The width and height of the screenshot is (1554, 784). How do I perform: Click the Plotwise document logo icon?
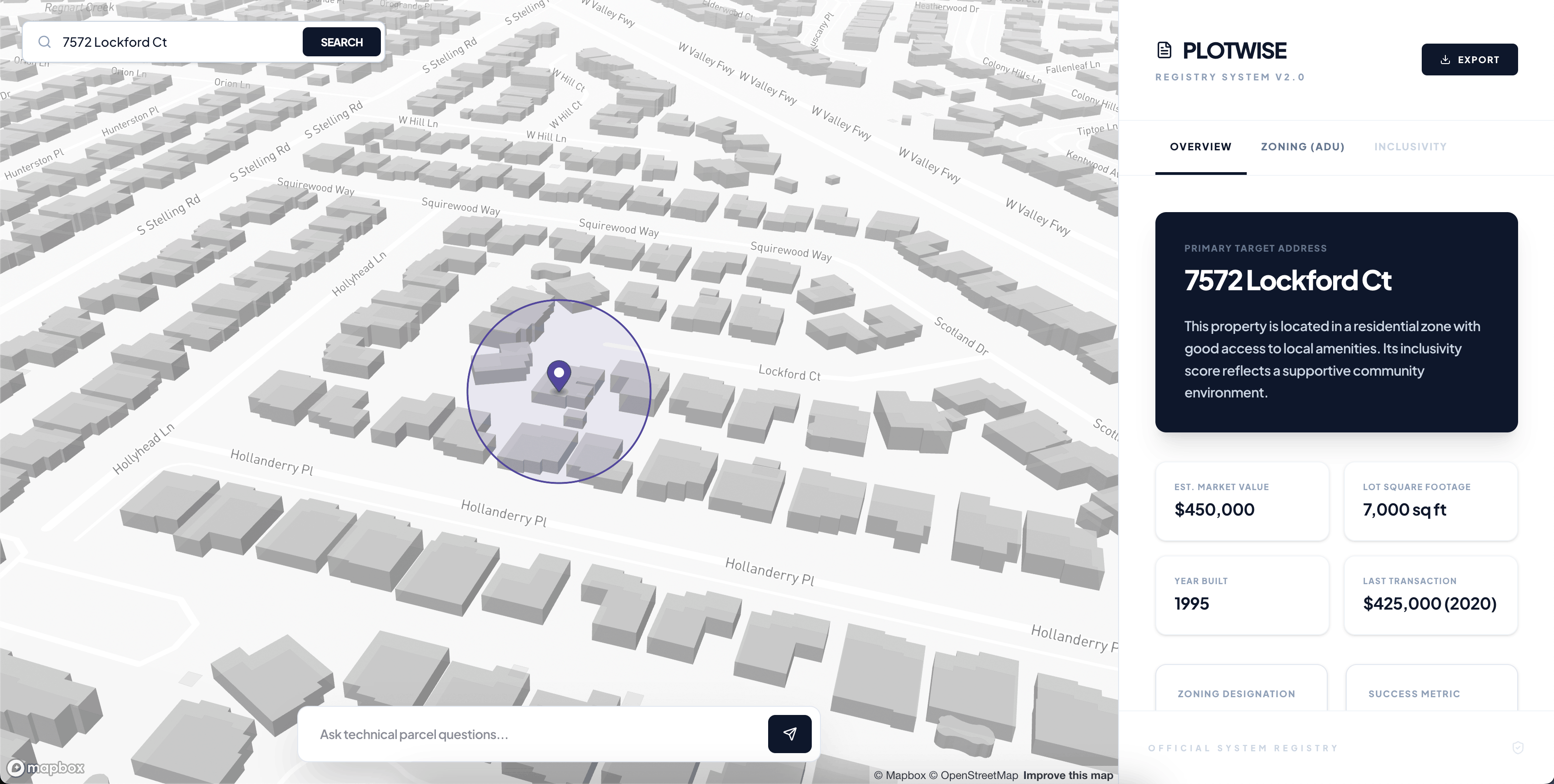pos(1164,51)
